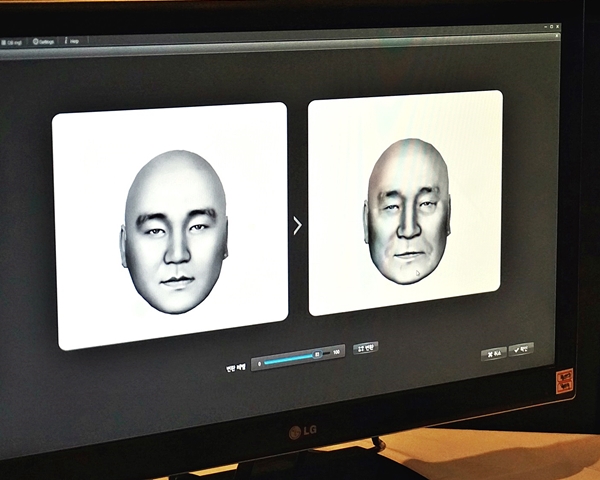Viewport: 600px width, 480px height.
Task: Select the aged face result on right
Action: click(405, 203)
